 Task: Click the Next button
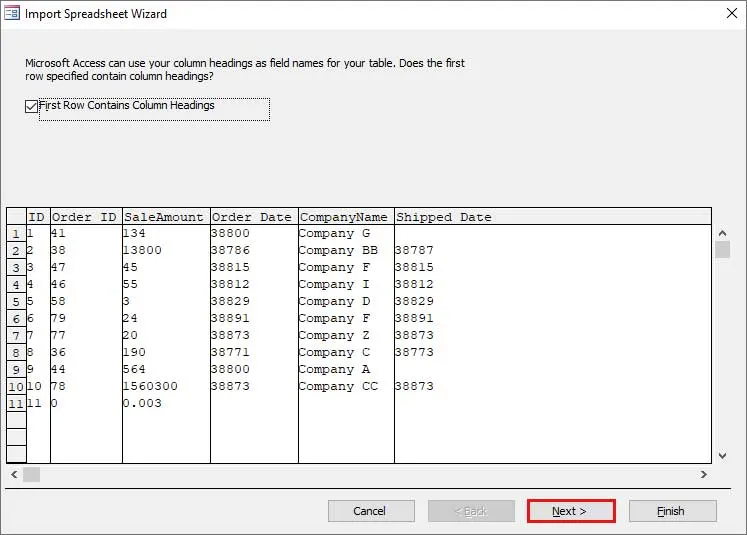[x=570, y=511]
